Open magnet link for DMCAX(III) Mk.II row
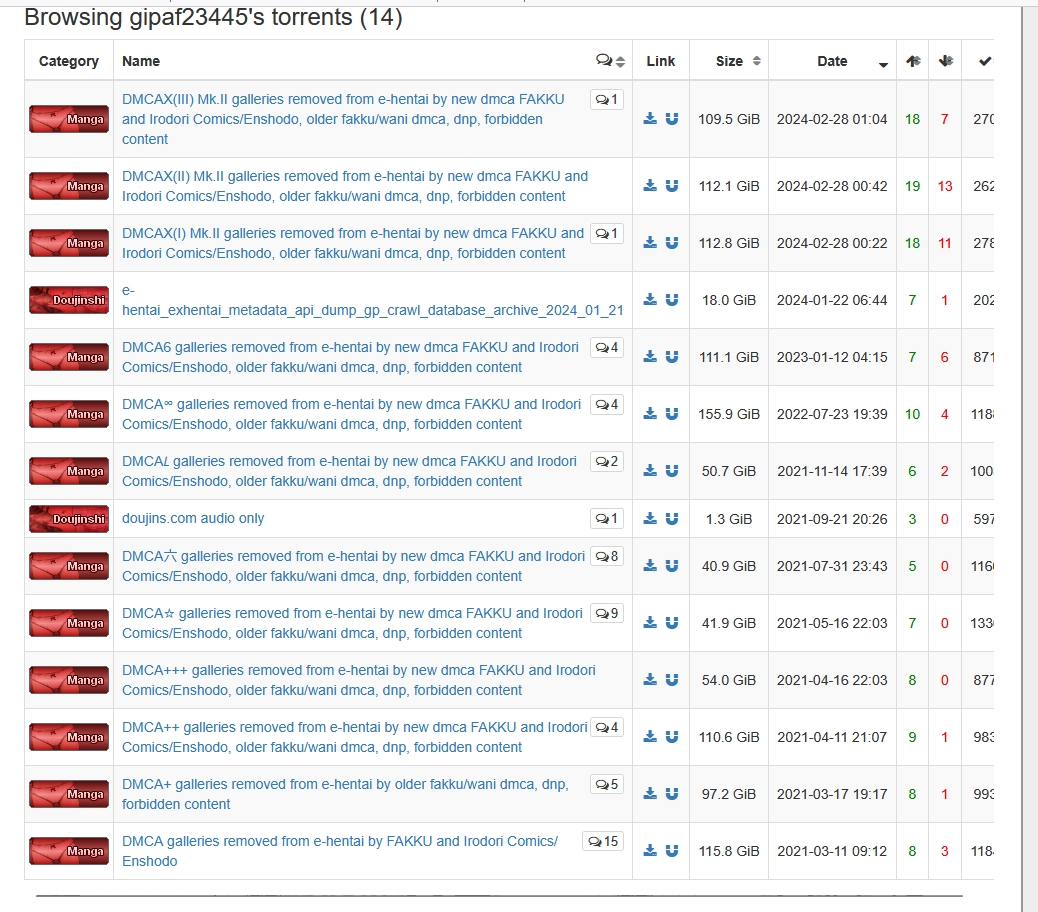 point(671,119)
